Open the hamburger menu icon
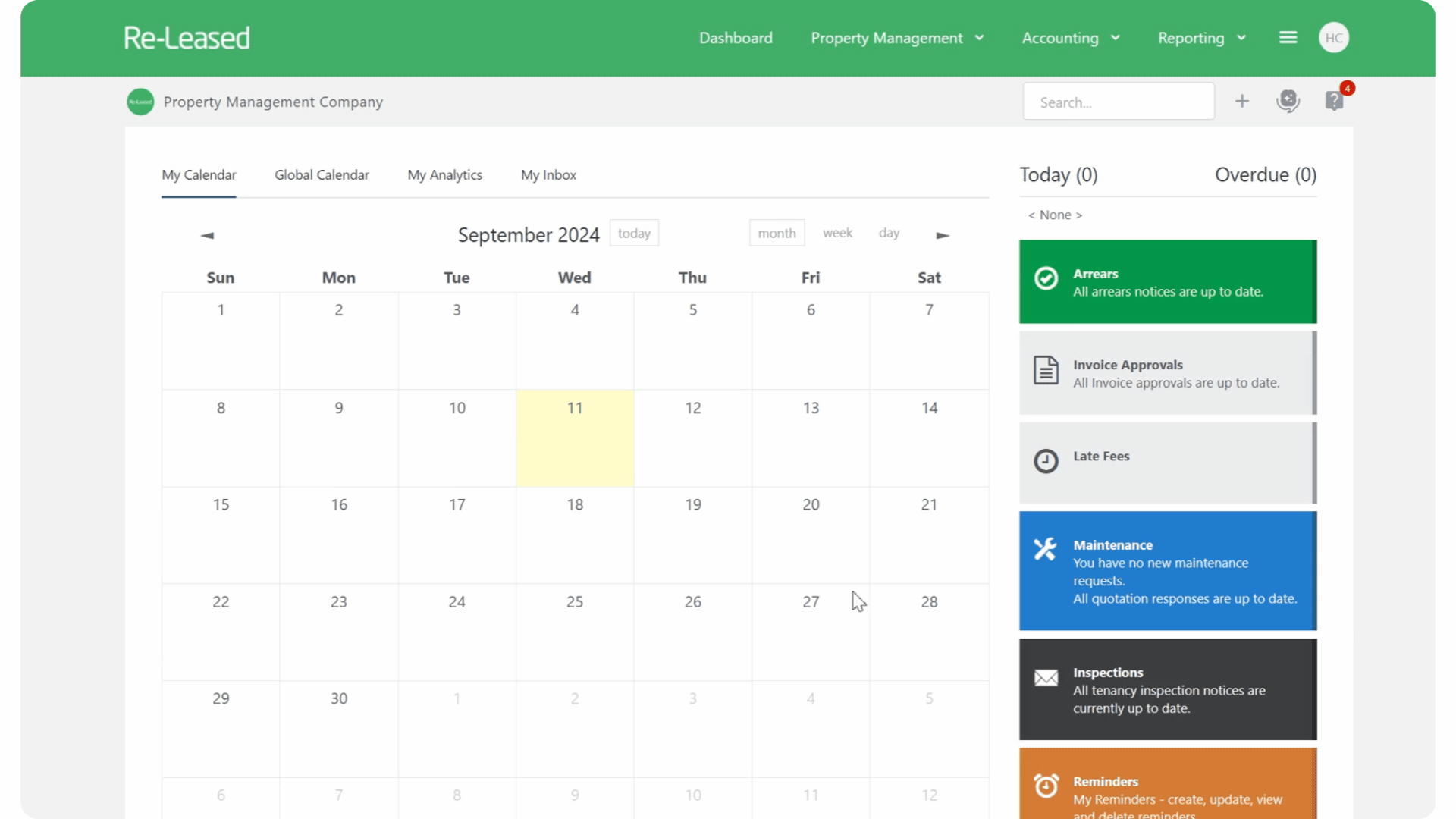The image size is (1456, 819). [x=1288, y=38]
